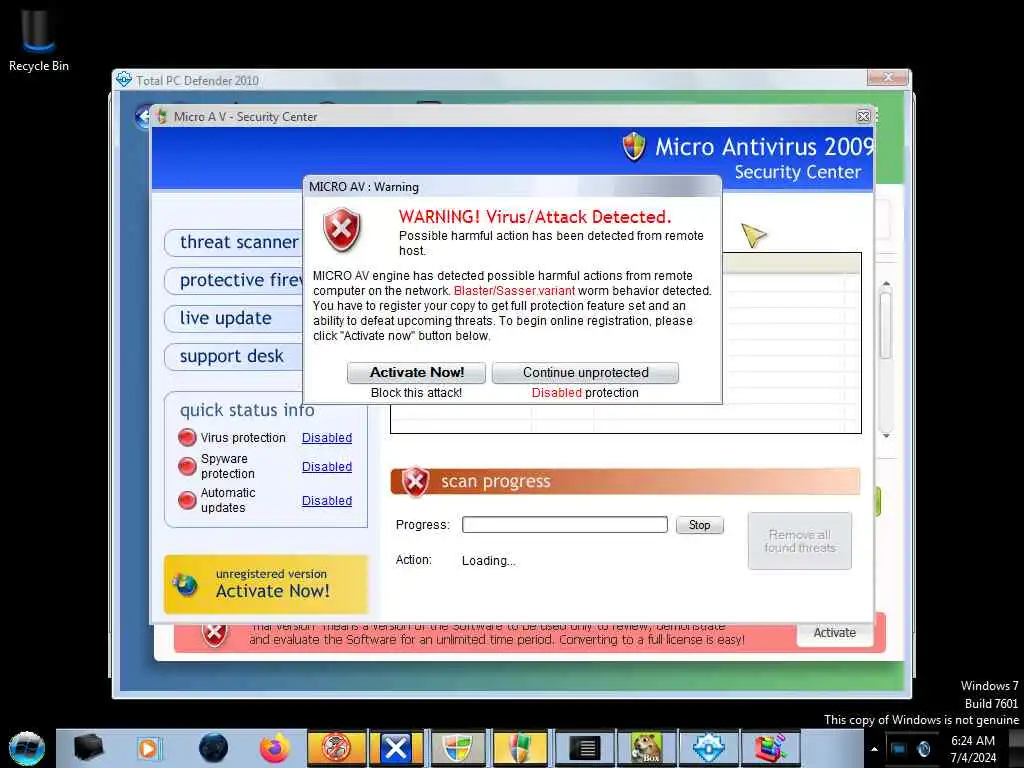The height and width of the screenshot is (768, 1024).
Task: Click the back arrow in Total PC Defender
Action: click(x=142, y=118)
